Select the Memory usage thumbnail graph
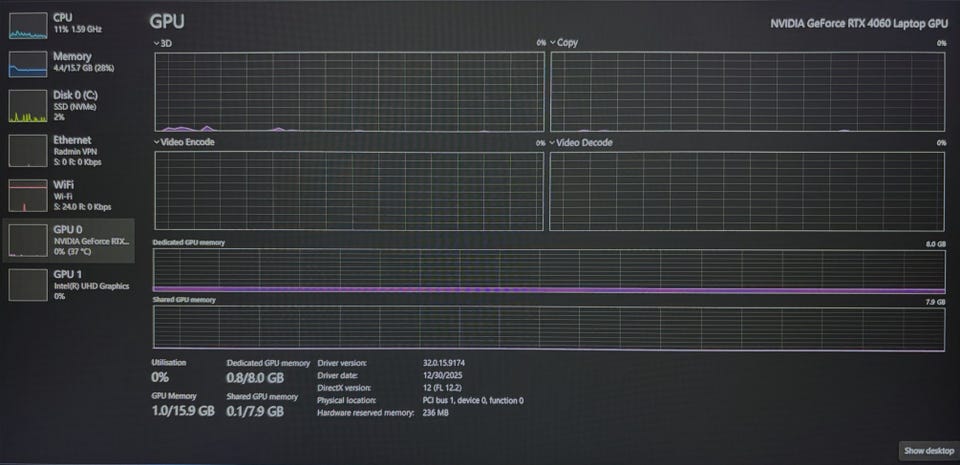 pos(28,64)
